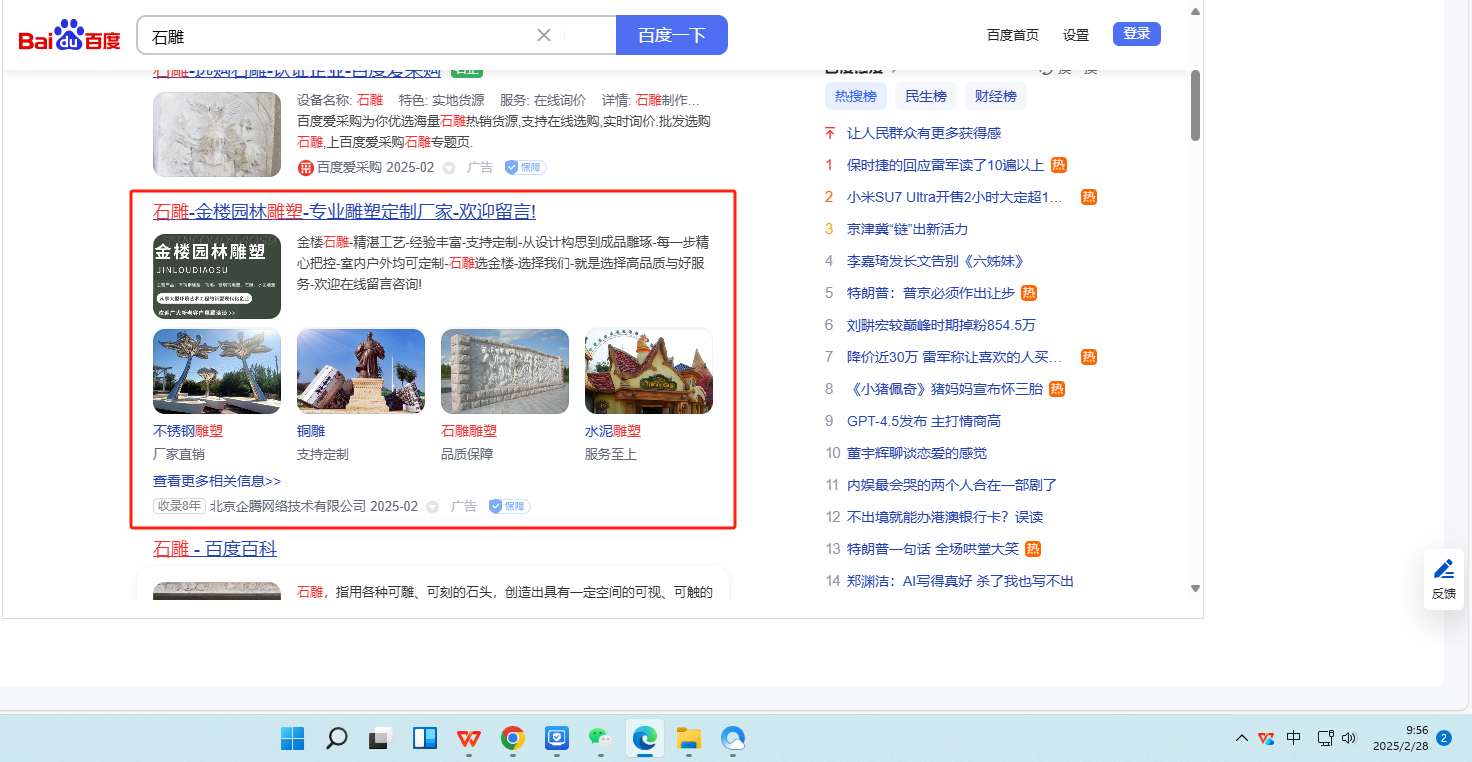Click cement sculpture house thumbnail image
The width and height of the screenshot is (1472, 762).
(x=649, y=371)
